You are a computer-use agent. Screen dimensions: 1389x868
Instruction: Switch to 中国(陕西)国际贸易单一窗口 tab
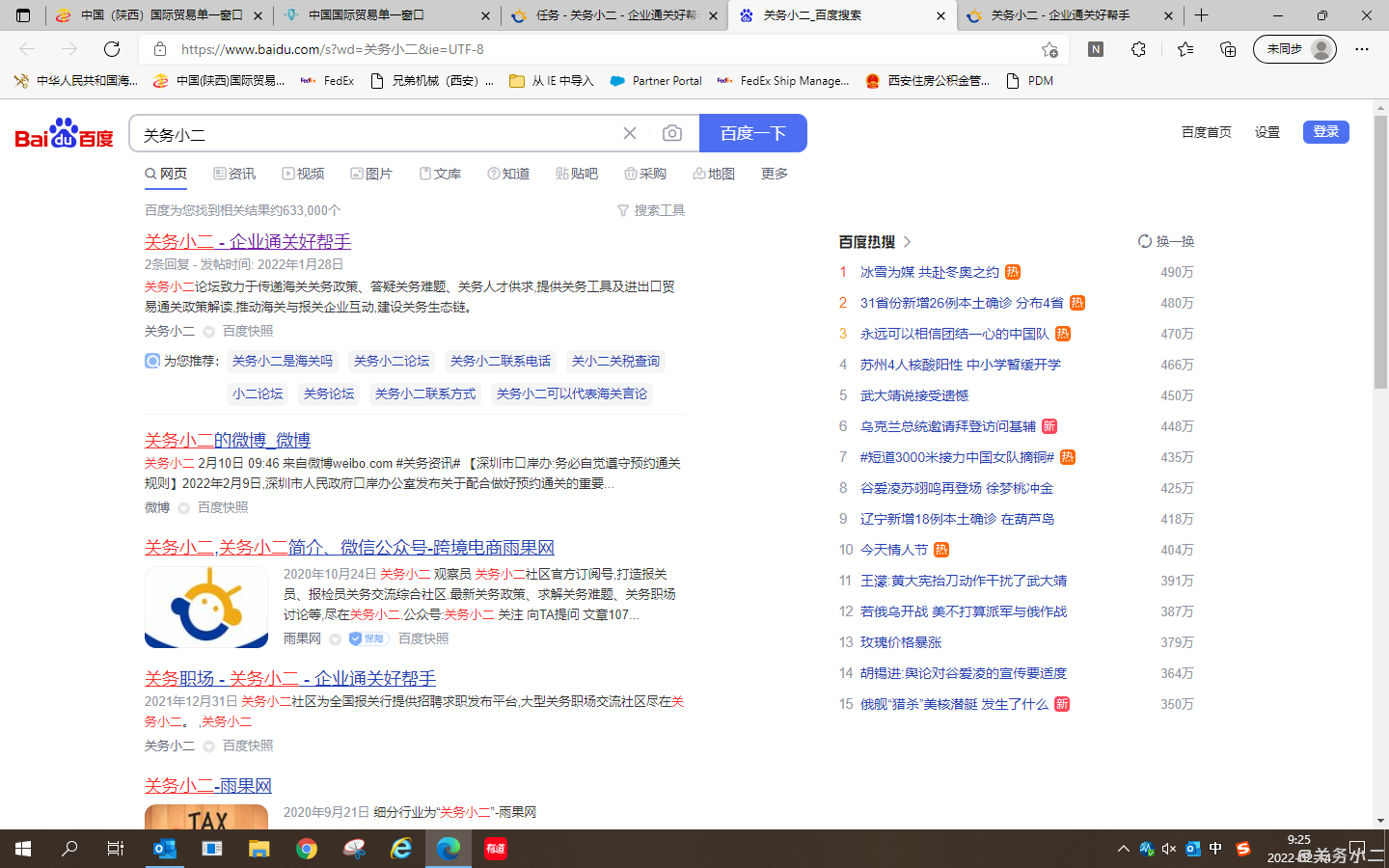point(159,15)
